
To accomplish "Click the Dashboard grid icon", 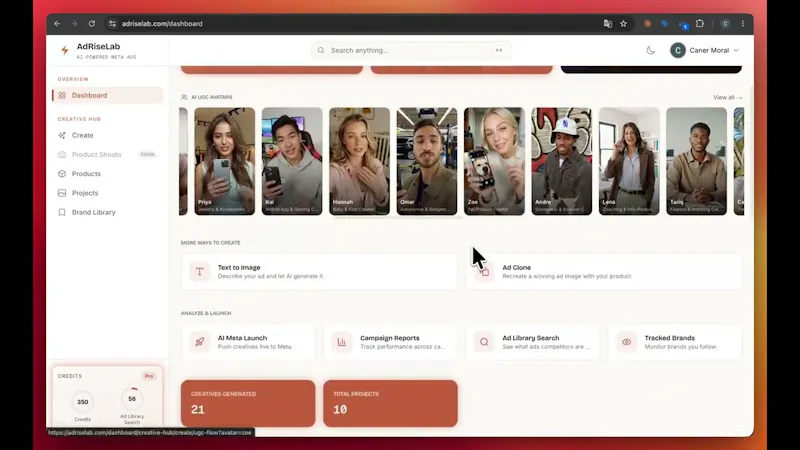I will 62,95.
